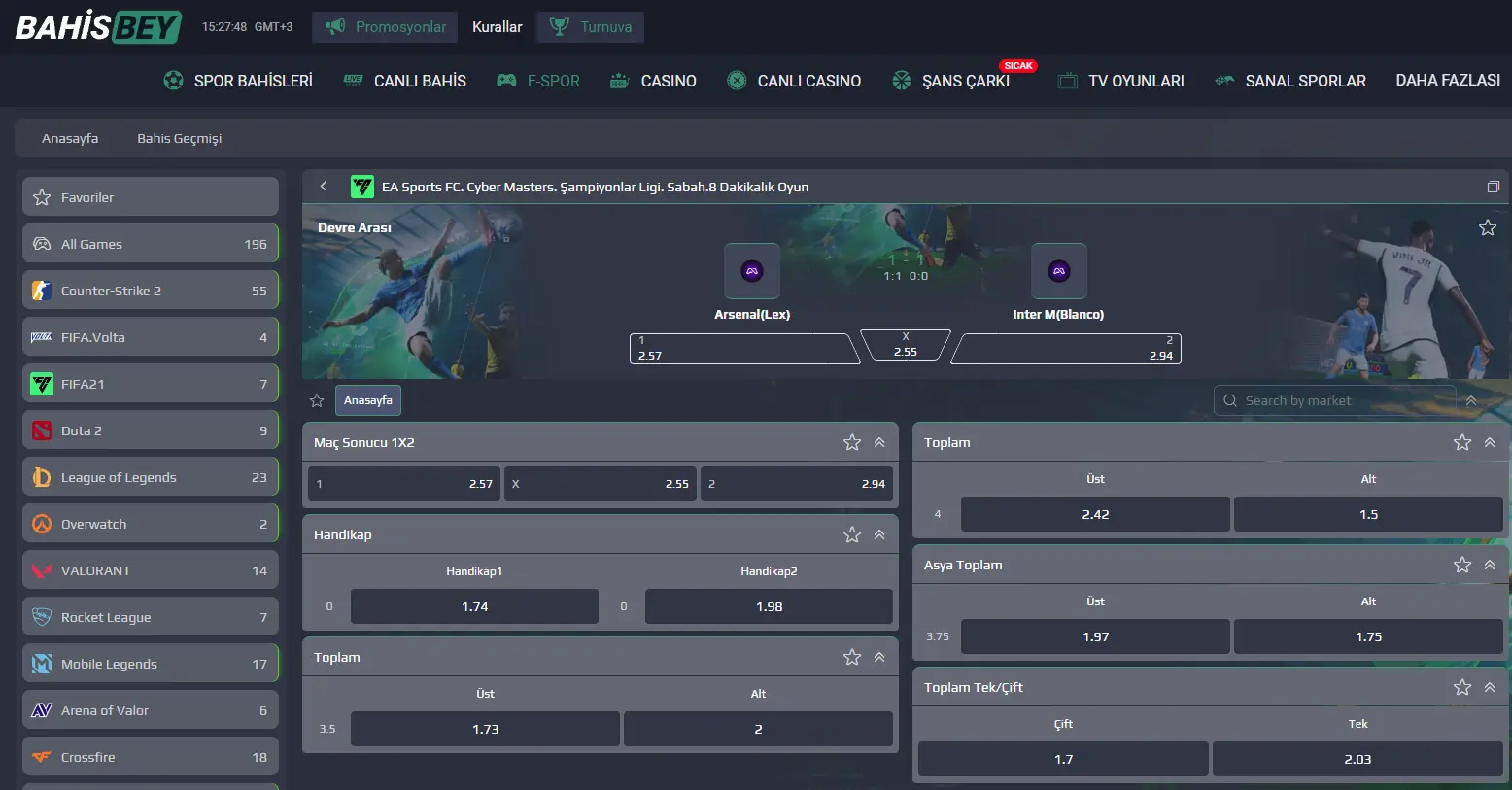Open Favoriler in the sidebar
The width and height of the screenshot is (1512, 790).
tap(151, 196)
